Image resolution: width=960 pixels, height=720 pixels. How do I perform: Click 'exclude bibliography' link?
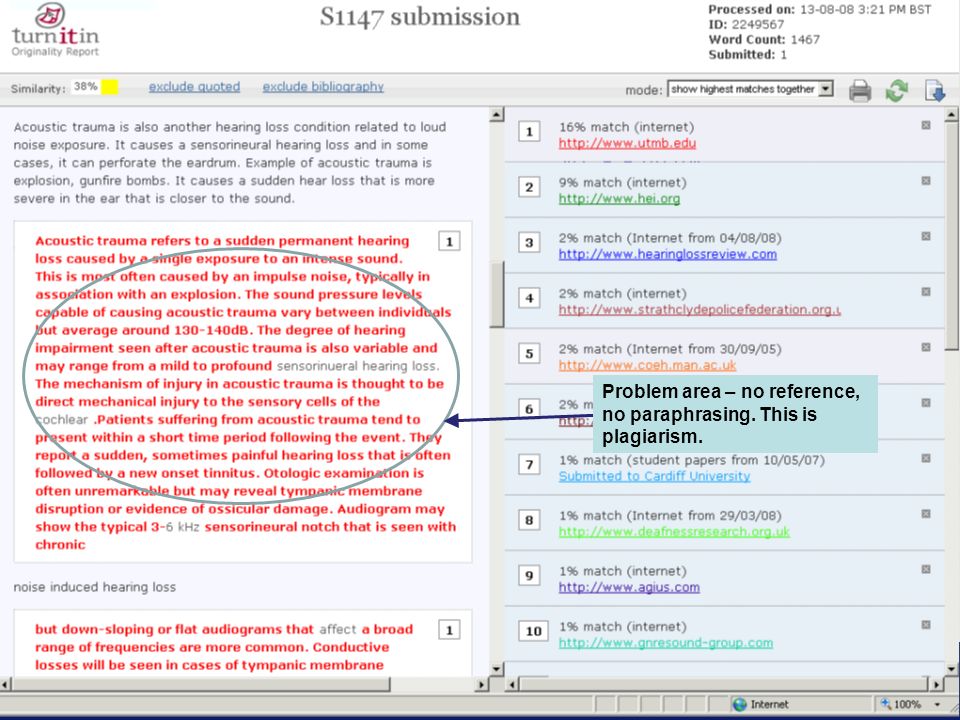pos(323,87)
